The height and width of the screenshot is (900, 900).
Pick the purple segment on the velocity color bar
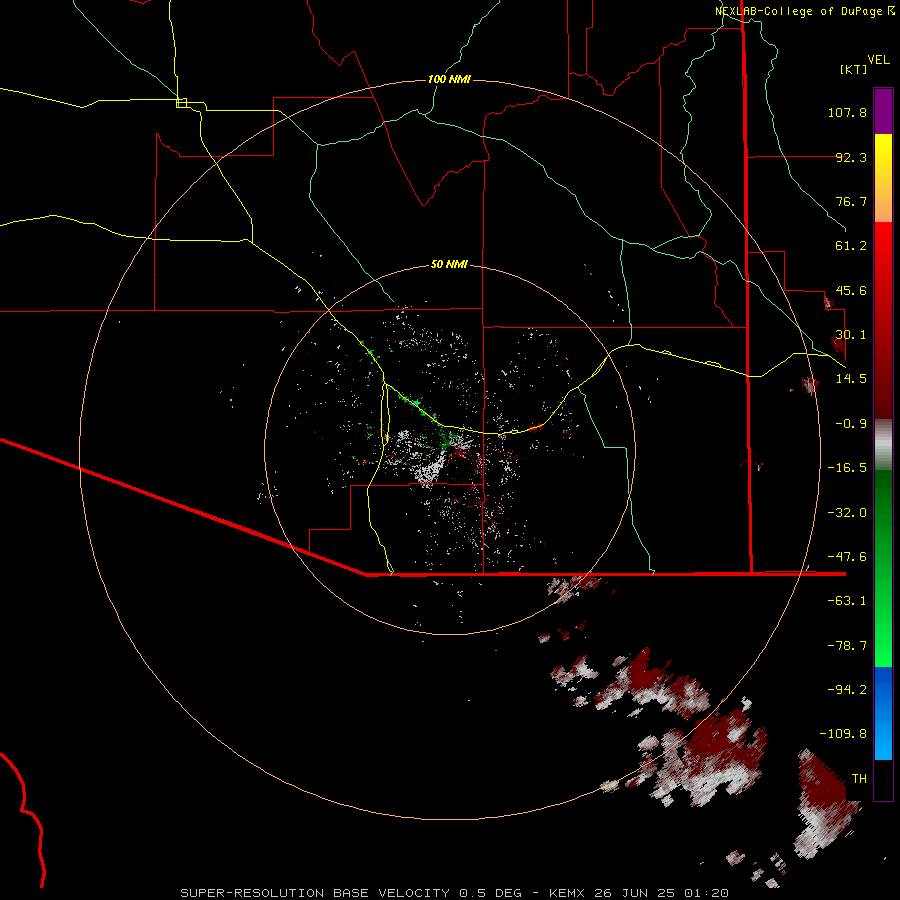pos(883,111)
